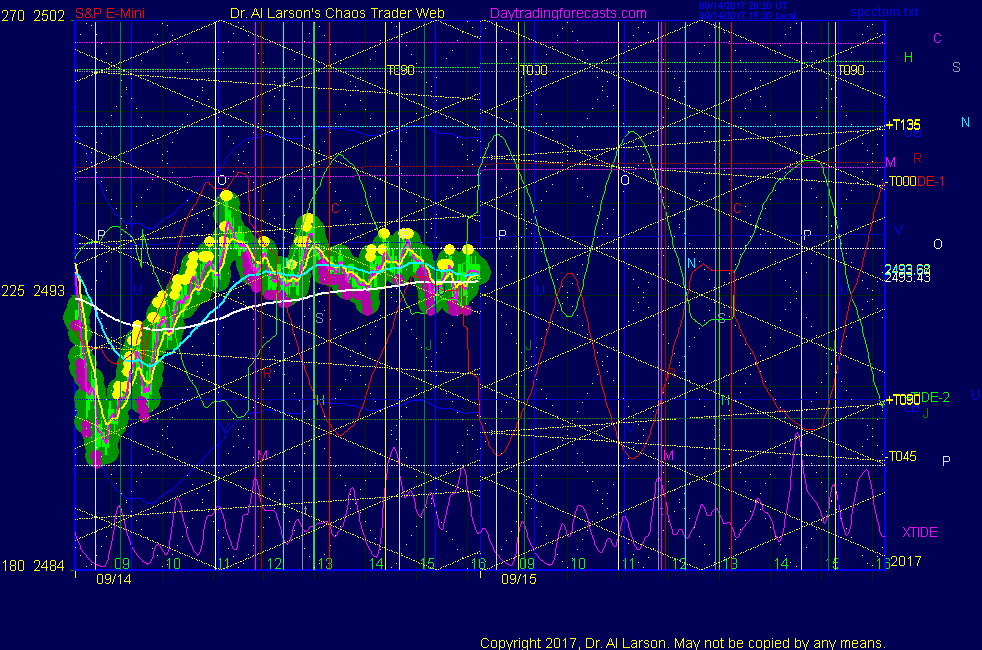Click the magenta XTIDE legend label

919,532
